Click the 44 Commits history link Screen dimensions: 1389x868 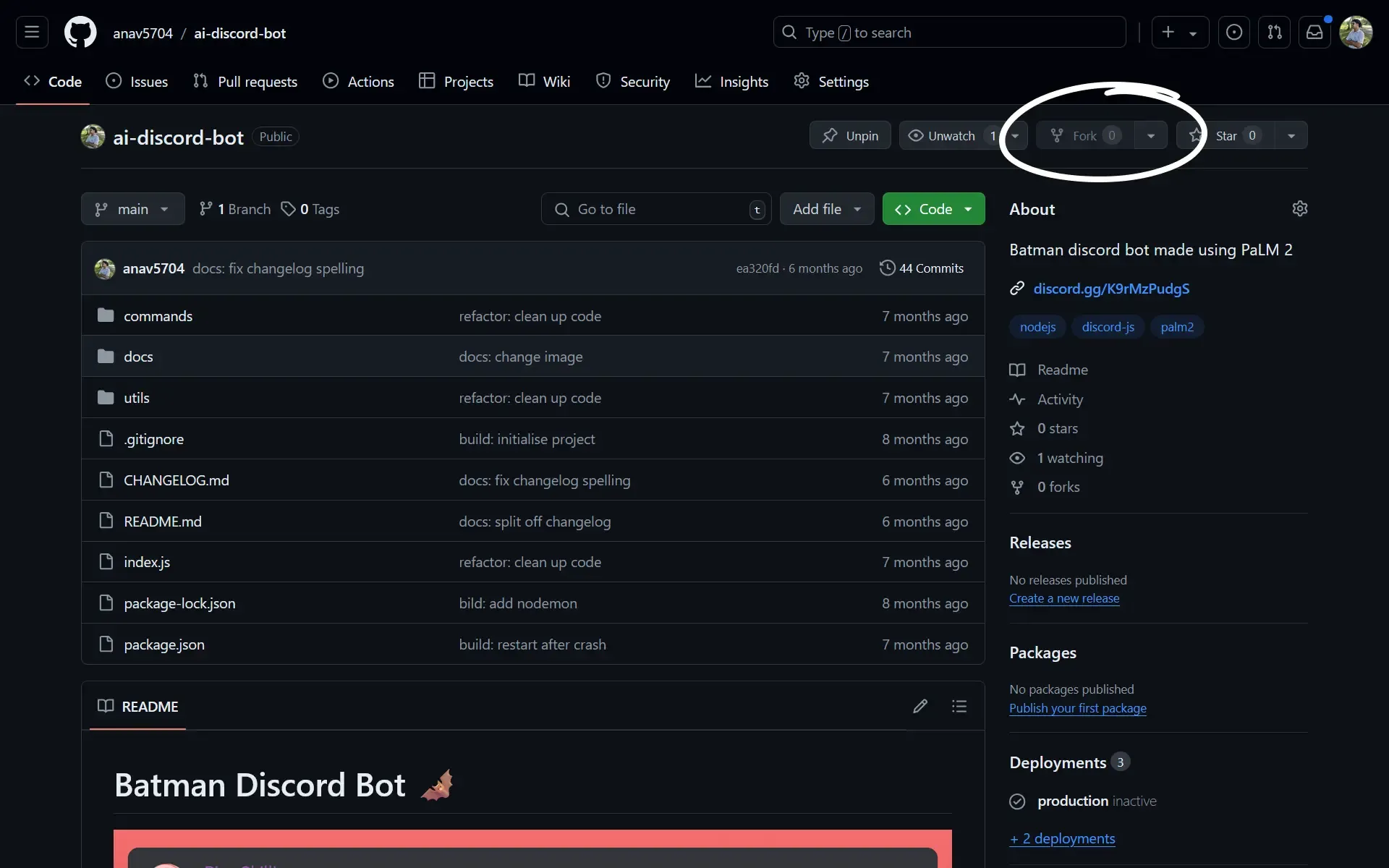point(922,268)
